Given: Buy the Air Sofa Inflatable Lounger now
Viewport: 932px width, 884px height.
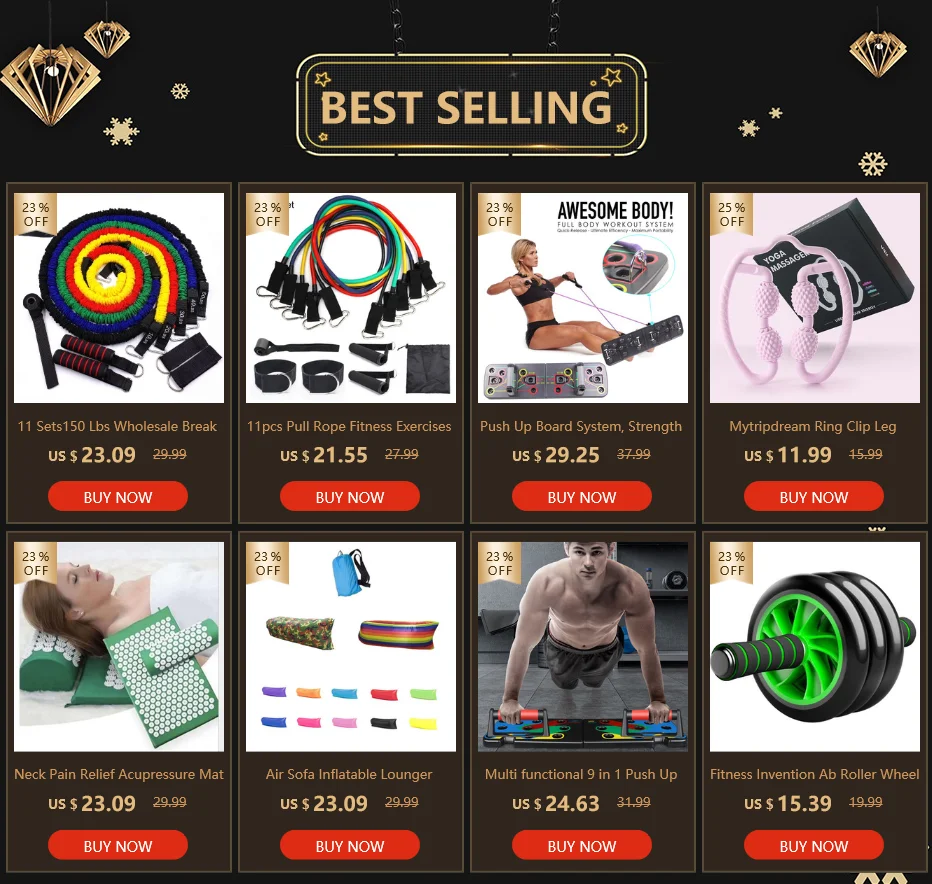Looking at the screenshot, I should tap(350, 845).
